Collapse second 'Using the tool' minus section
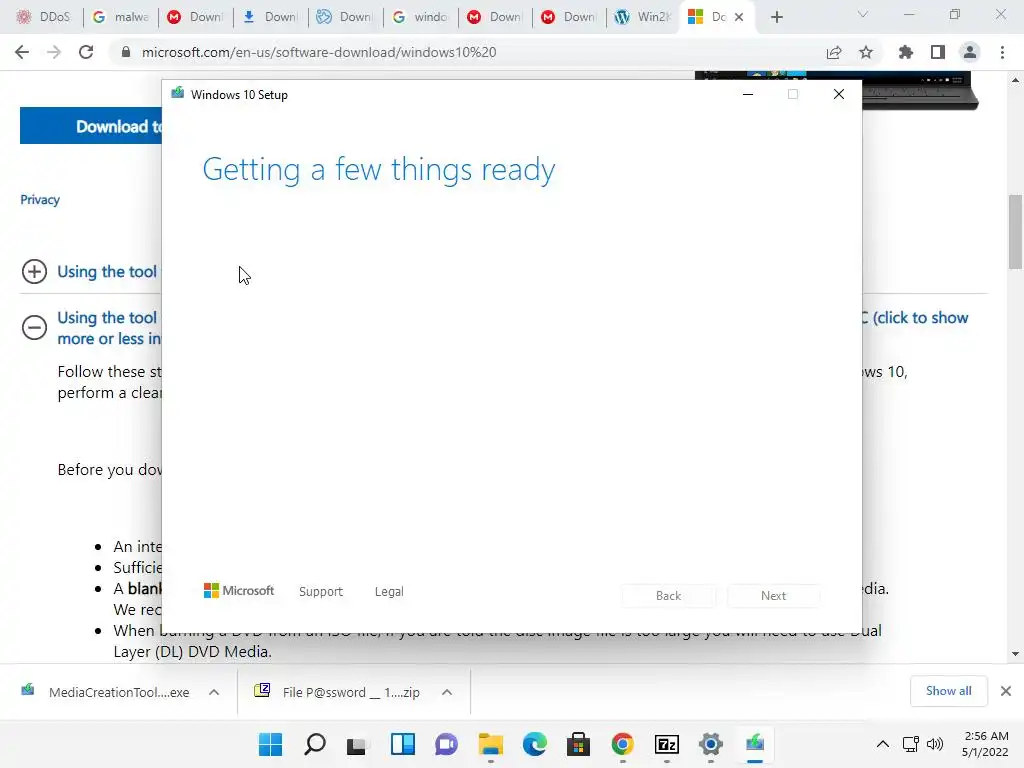1024x768 pixels. pyautogui.click(x=35, y=327)
